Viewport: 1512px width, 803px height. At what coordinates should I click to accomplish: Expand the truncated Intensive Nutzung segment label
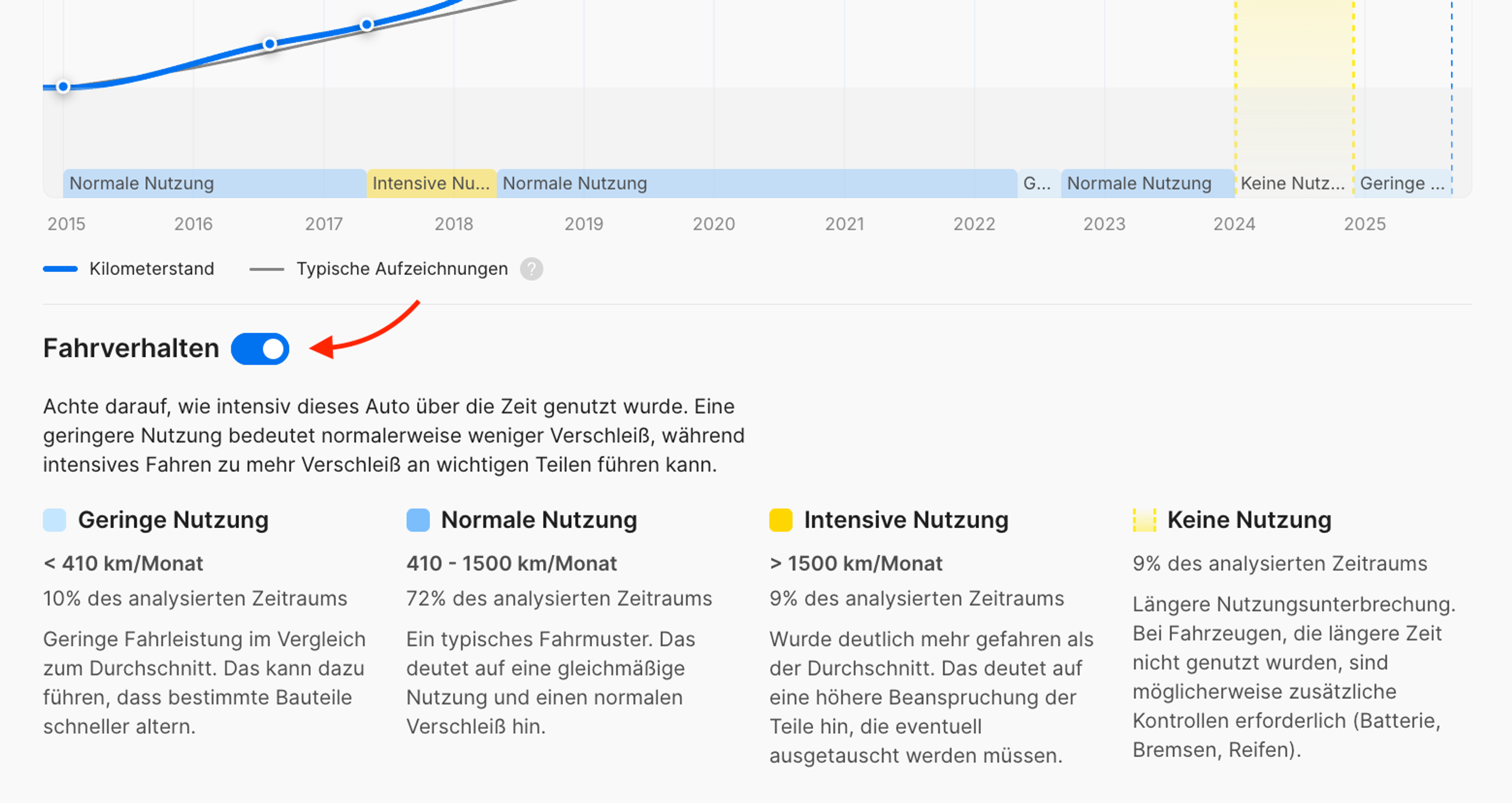tap(432, 183)
